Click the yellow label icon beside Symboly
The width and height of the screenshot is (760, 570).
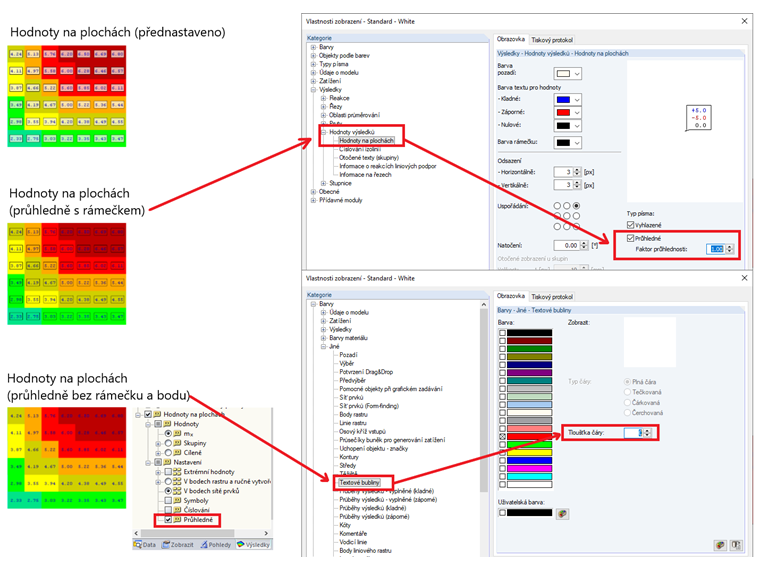tap(177, 500)
